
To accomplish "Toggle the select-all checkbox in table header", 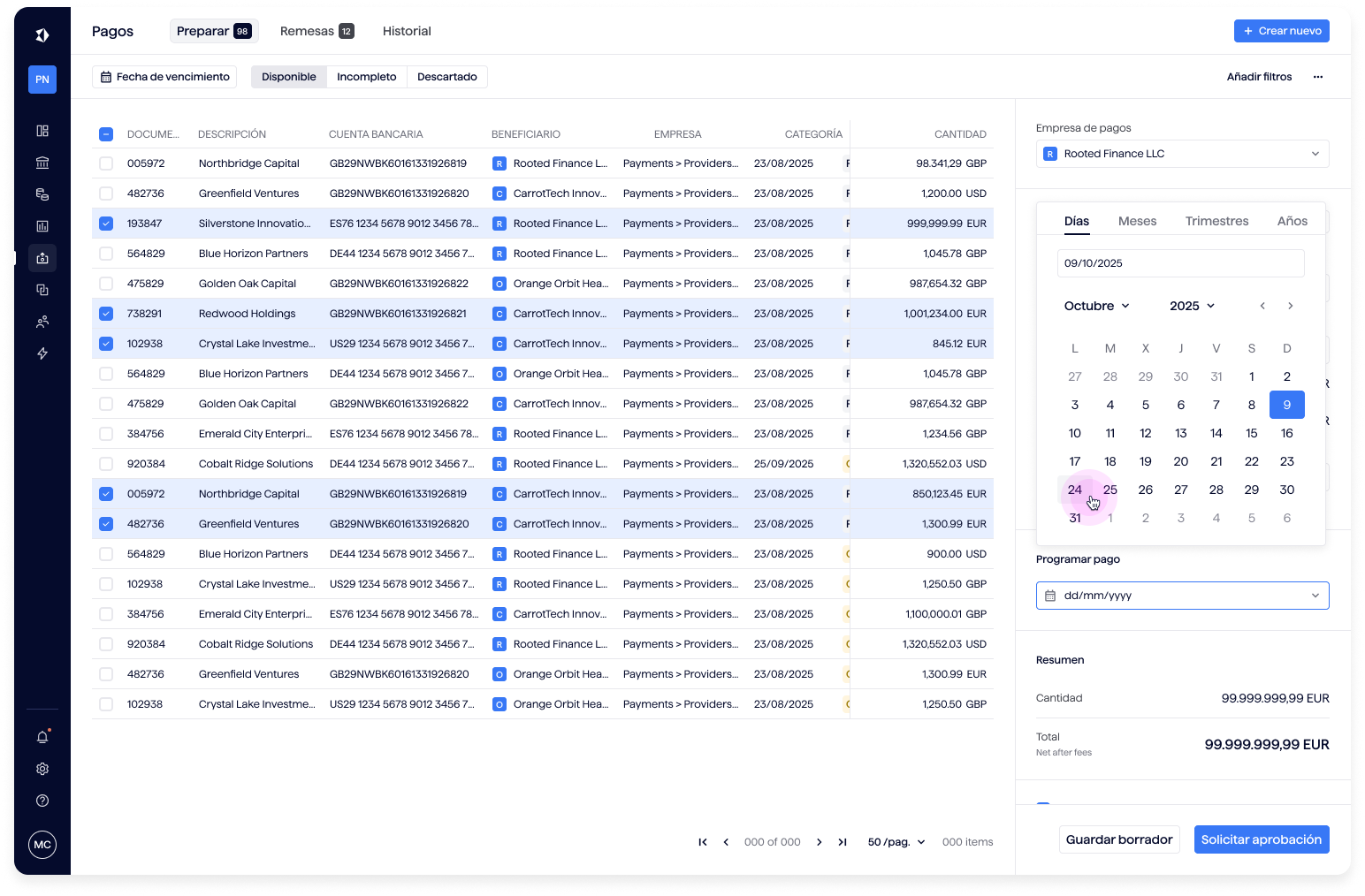I will (106, 134).
